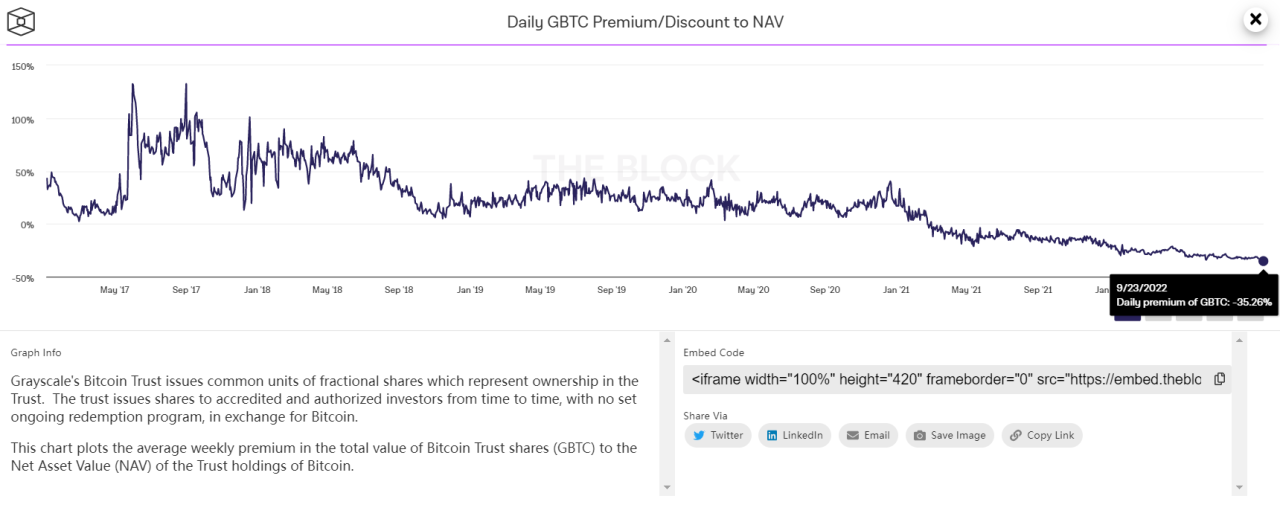1280x519 pixels.
Task: Click Graph Info panel's scroll up arrow
Action: (666, 341)
